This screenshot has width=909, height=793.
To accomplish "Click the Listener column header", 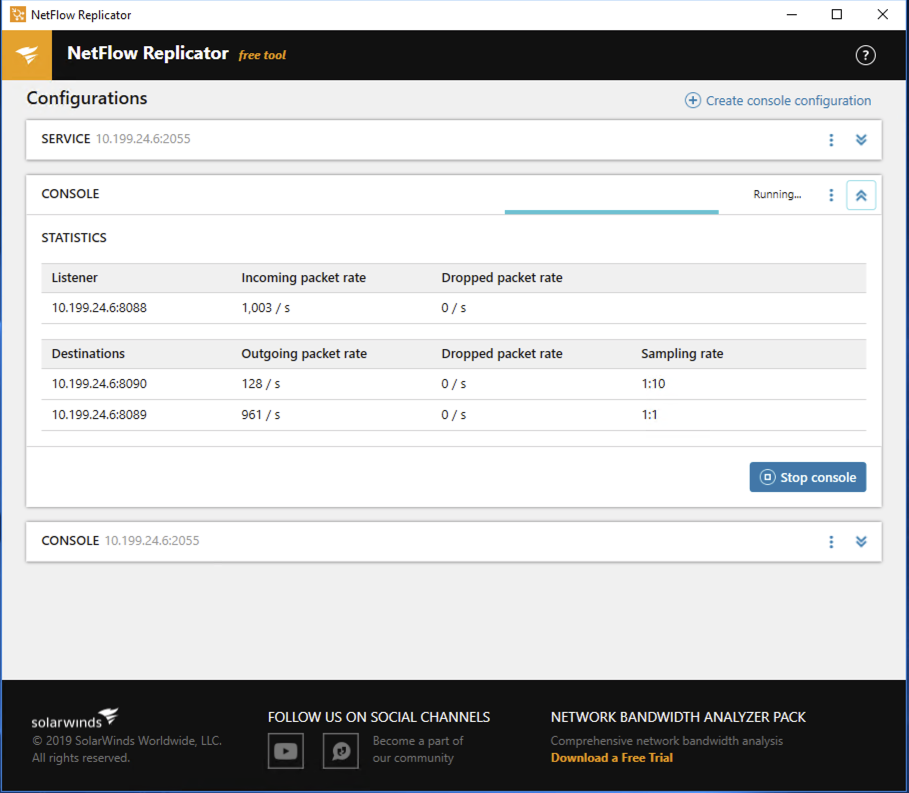I will click(x=75, y=278).
